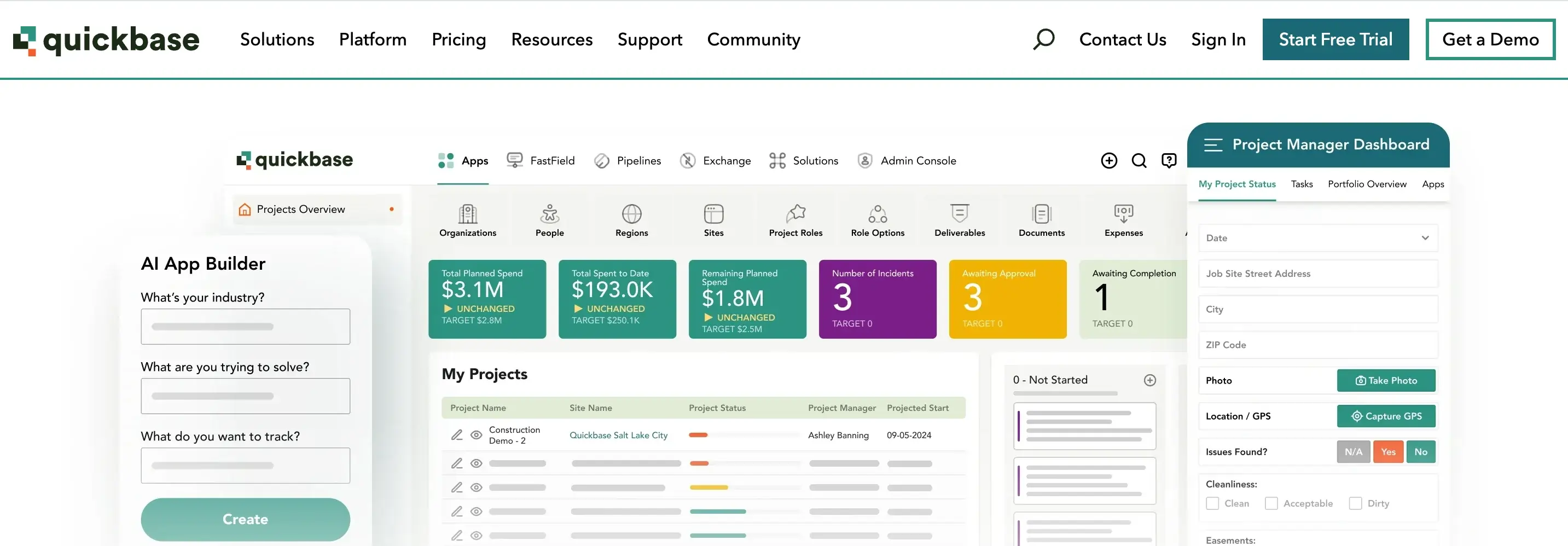The image size is (1568, 546).
Task: Switch to Portfolio Overview tab
Action: (1367, 184)
